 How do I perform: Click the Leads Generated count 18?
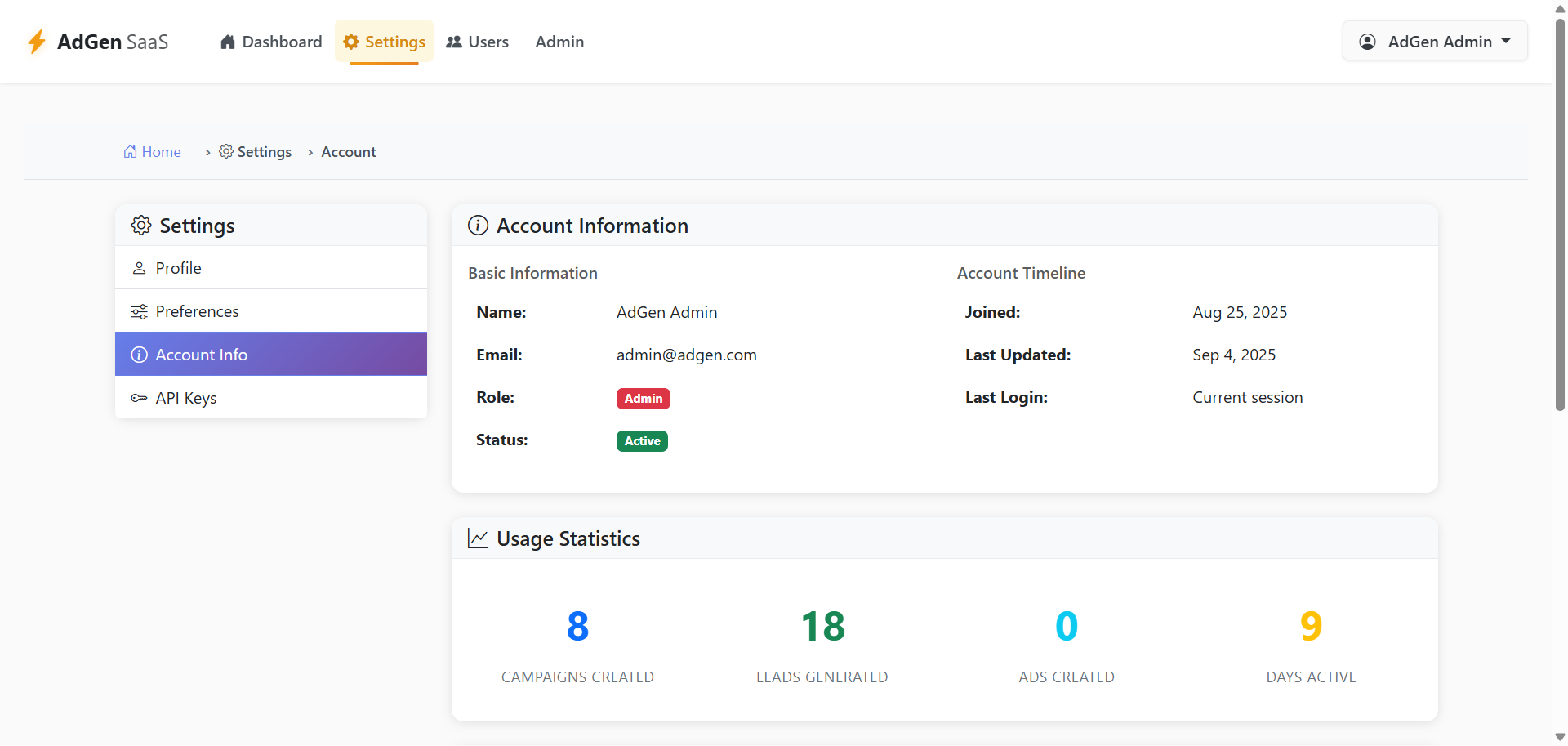coord(822,627)
